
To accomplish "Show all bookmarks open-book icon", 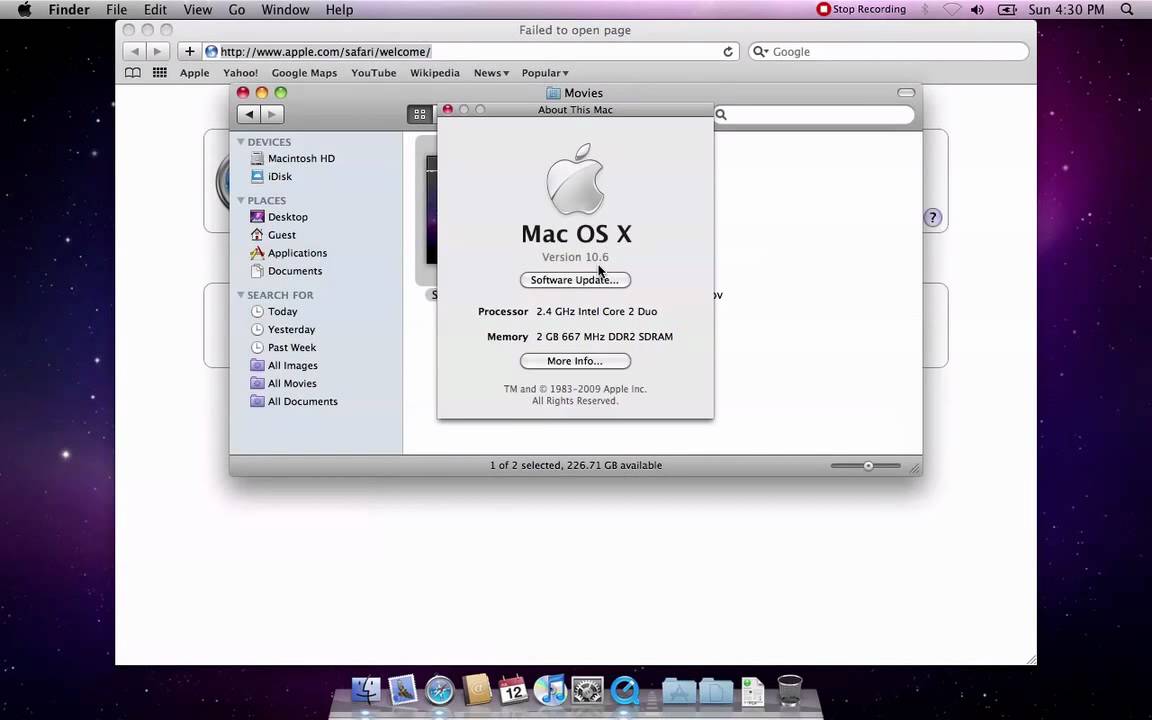I will click(x=133, y=73).
